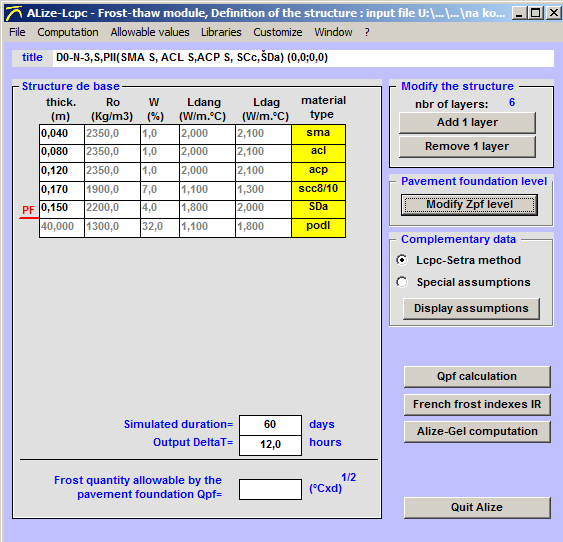Screen dimensions: 563x542
Task: Select the yellow SDa material type cell
Action: (x=318, y=209)
